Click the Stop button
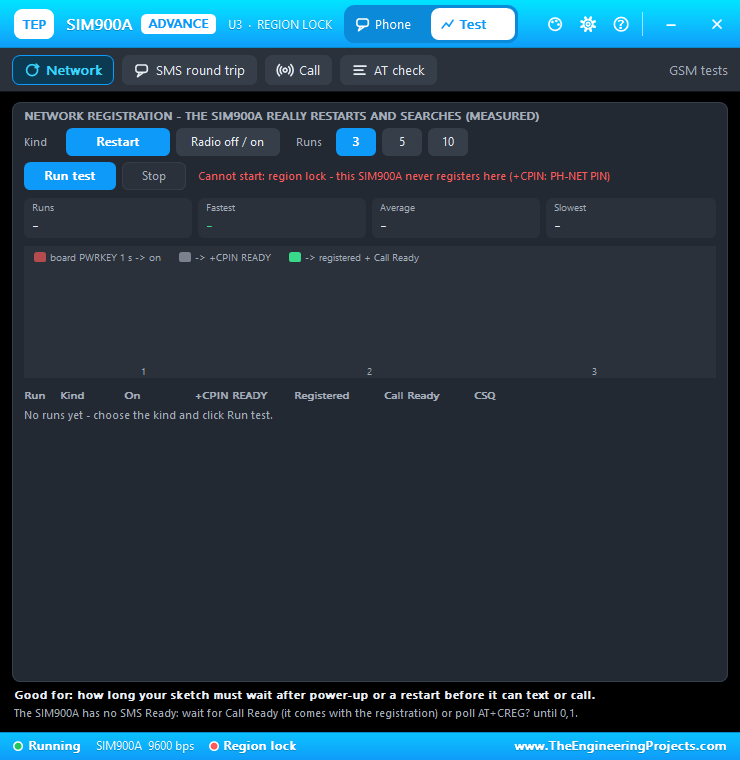740x760 pixels. click(x=154, y=176)
